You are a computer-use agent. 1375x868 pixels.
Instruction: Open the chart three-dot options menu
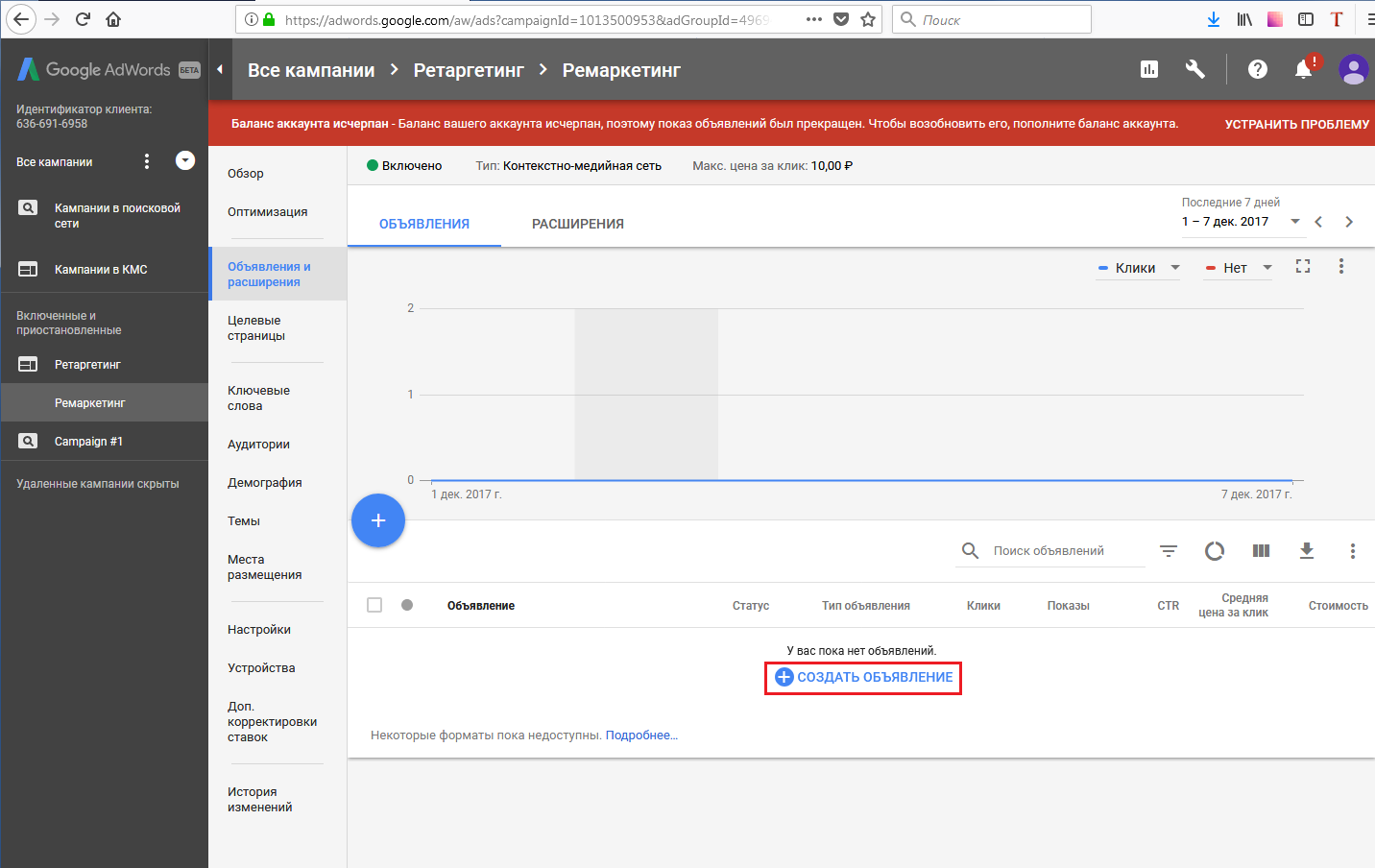(x=1341, y=266)
